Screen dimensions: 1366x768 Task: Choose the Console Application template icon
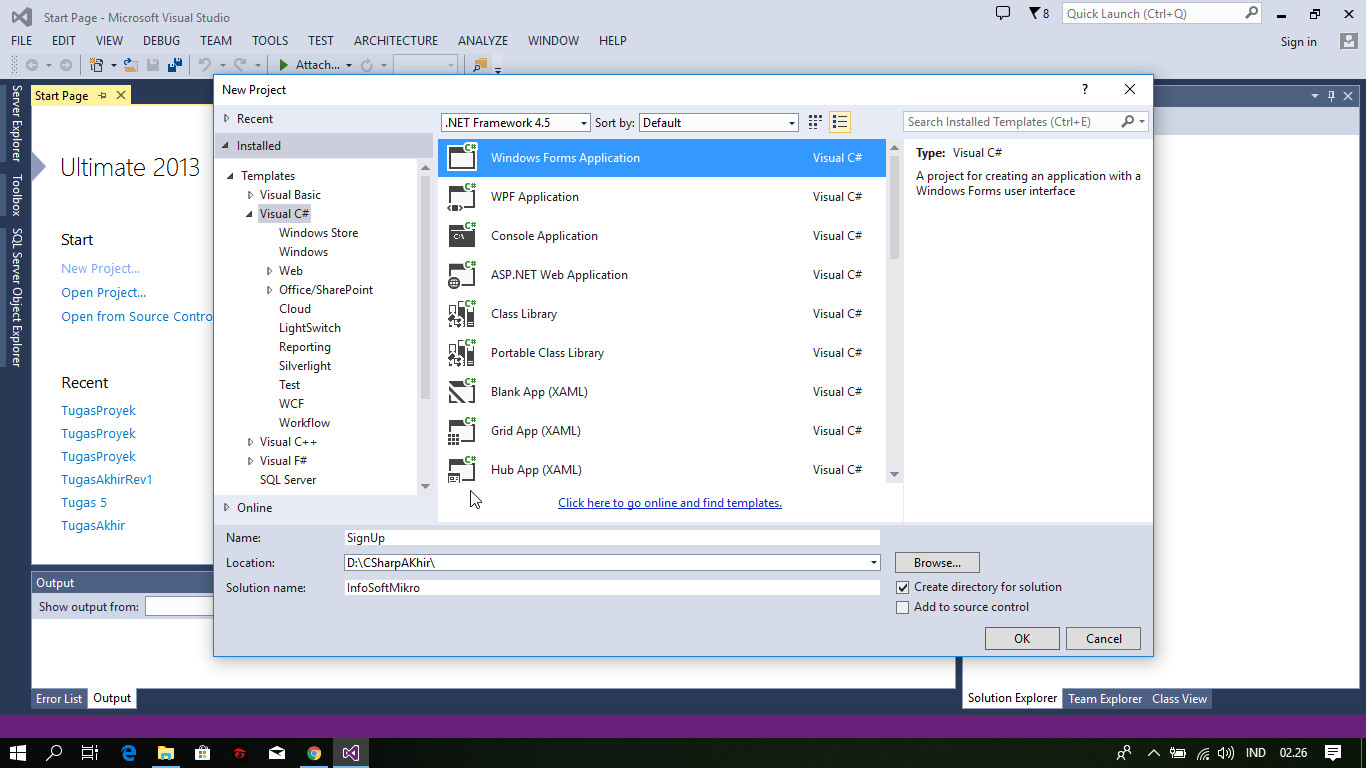pos(462,235)
